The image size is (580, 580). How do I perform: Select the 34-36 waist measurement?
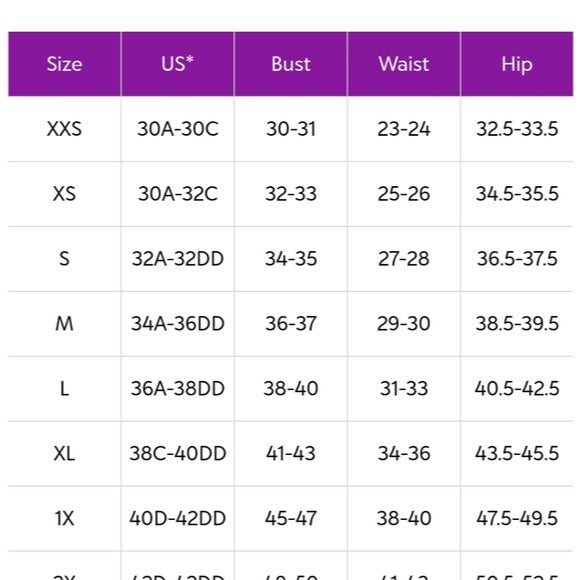(404, 453)
